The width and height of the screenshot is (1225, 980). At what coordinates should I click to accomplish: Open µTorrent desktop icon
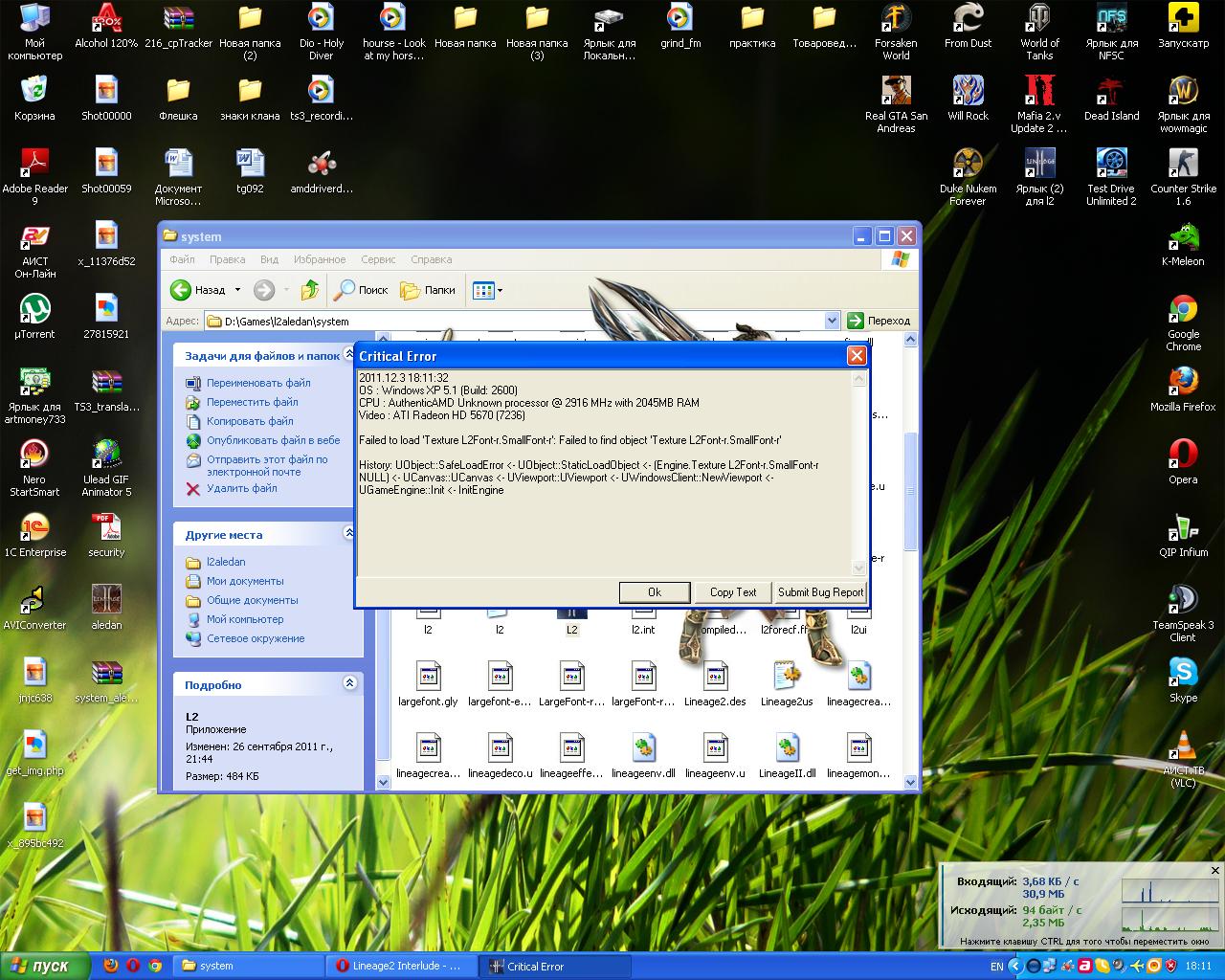pos(35,316)
